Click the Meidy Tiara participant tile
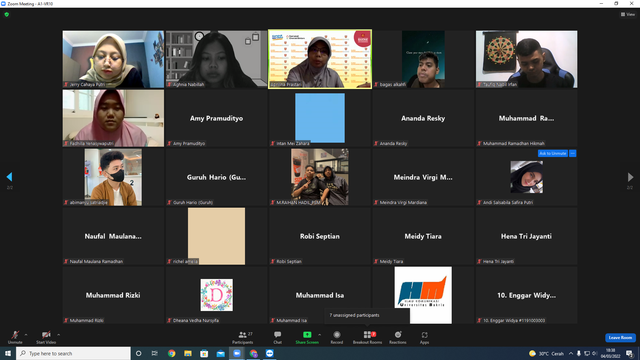 pyautogui.click(x=423, y=236)
